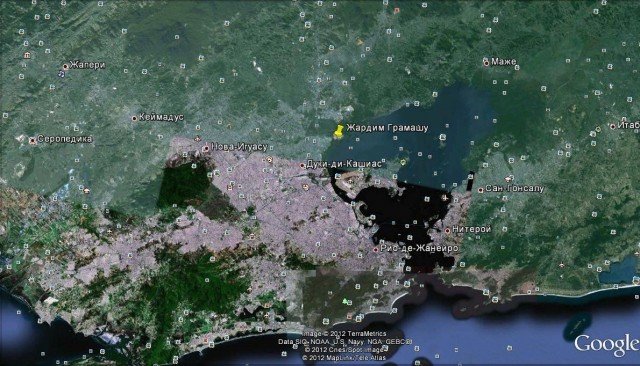Select the Дуки-ди-Кашиас city marker

[x=302, y=166]
